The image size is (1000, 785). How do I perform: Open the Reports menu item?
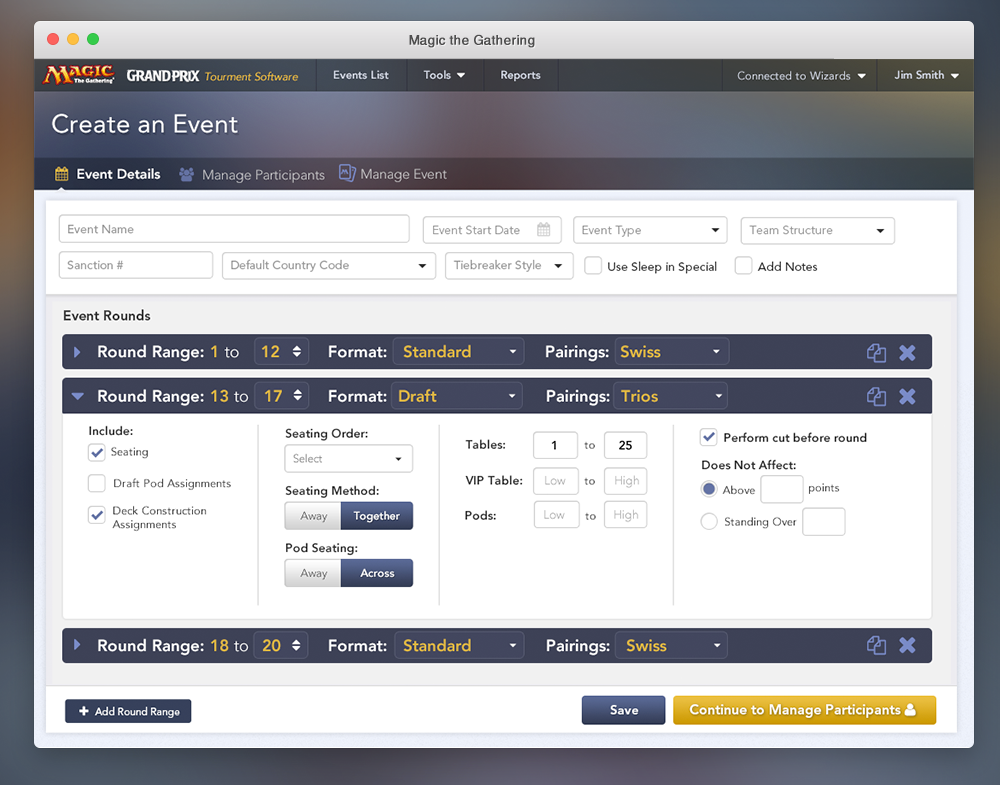click(520, 75)
